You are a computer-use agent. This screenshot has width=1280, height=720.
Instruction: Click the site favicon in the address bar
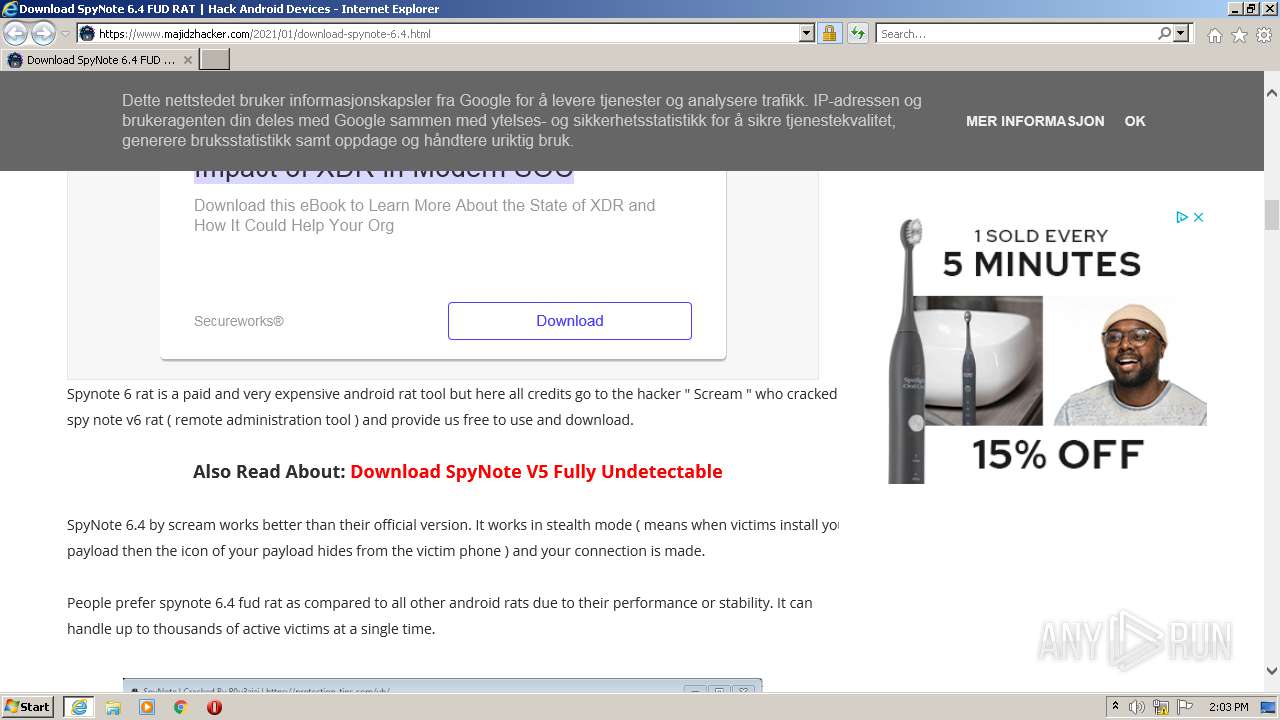point(87,34)
